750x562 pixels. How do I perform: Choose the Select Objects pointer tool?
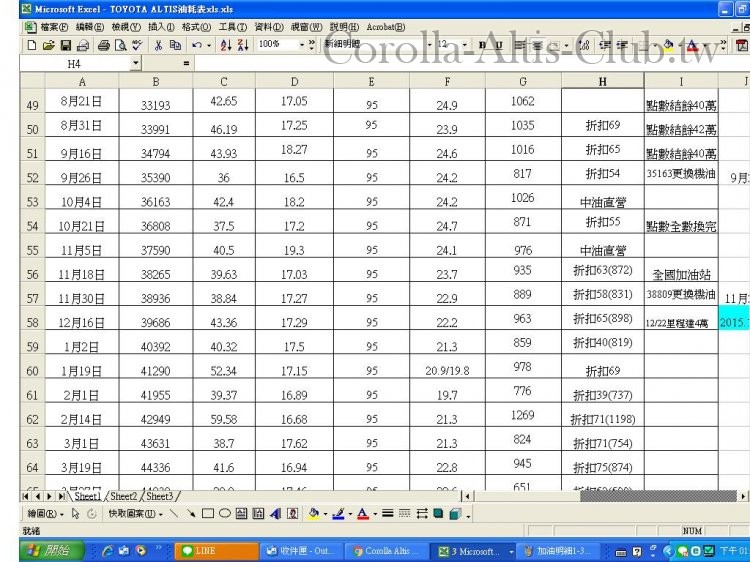tap(75, 514)
